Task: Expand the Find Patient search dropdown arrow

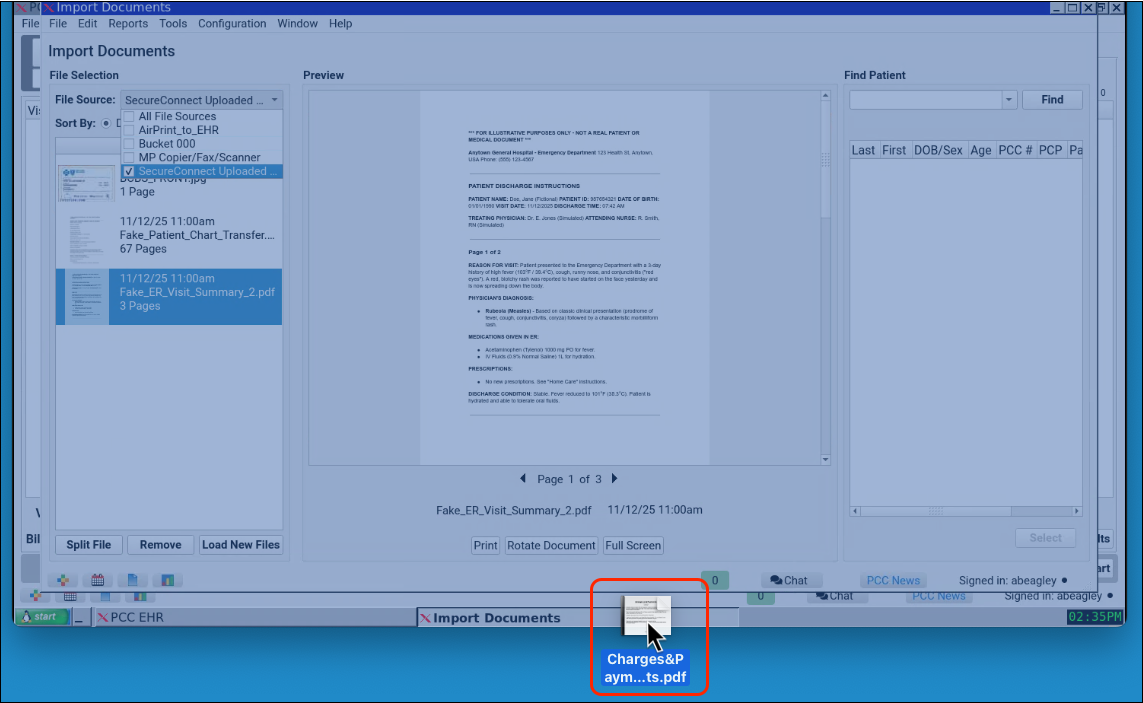Action: click(1008, 100)
